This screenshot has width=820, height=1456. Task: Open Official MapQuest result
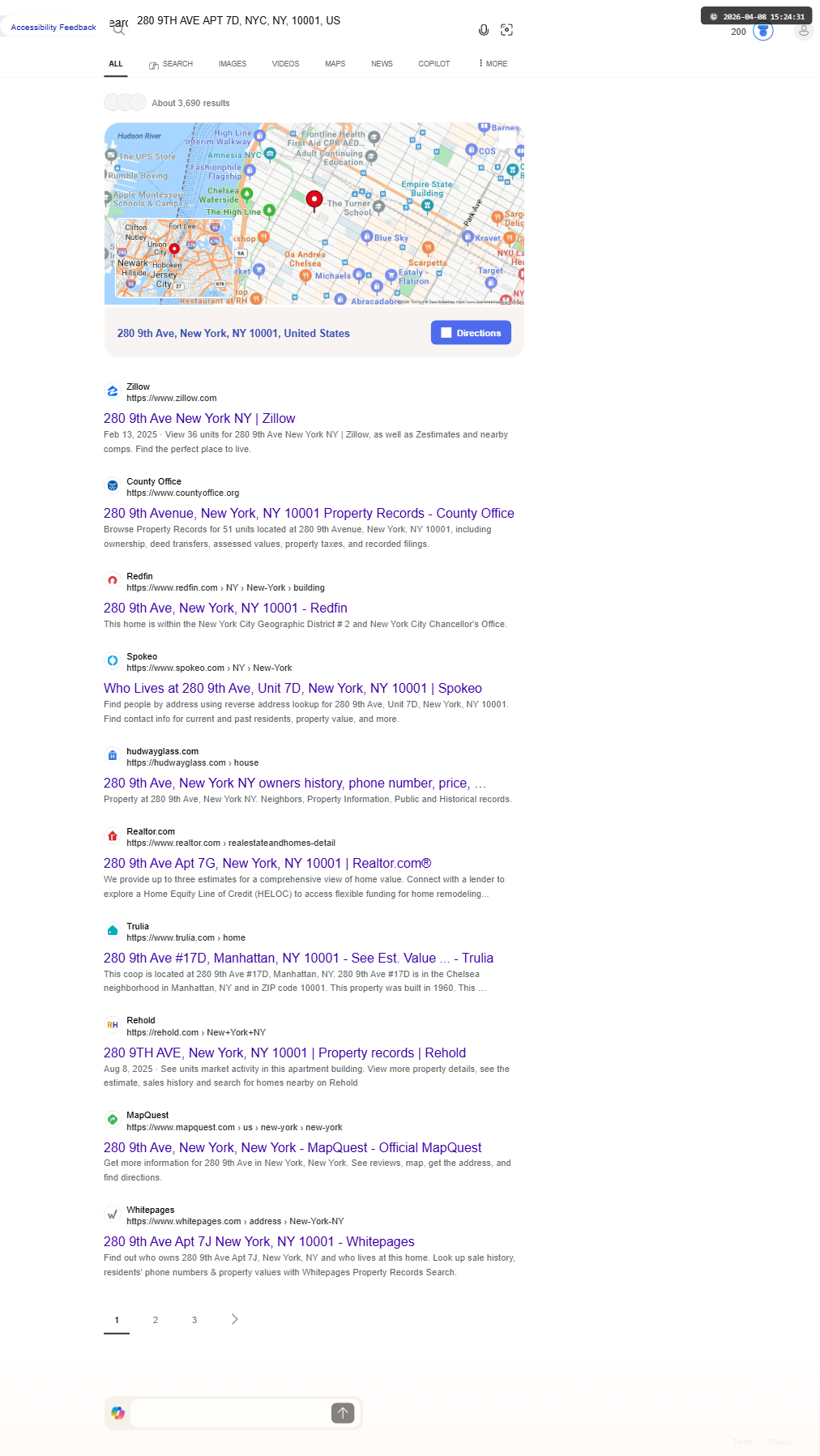293,1147
